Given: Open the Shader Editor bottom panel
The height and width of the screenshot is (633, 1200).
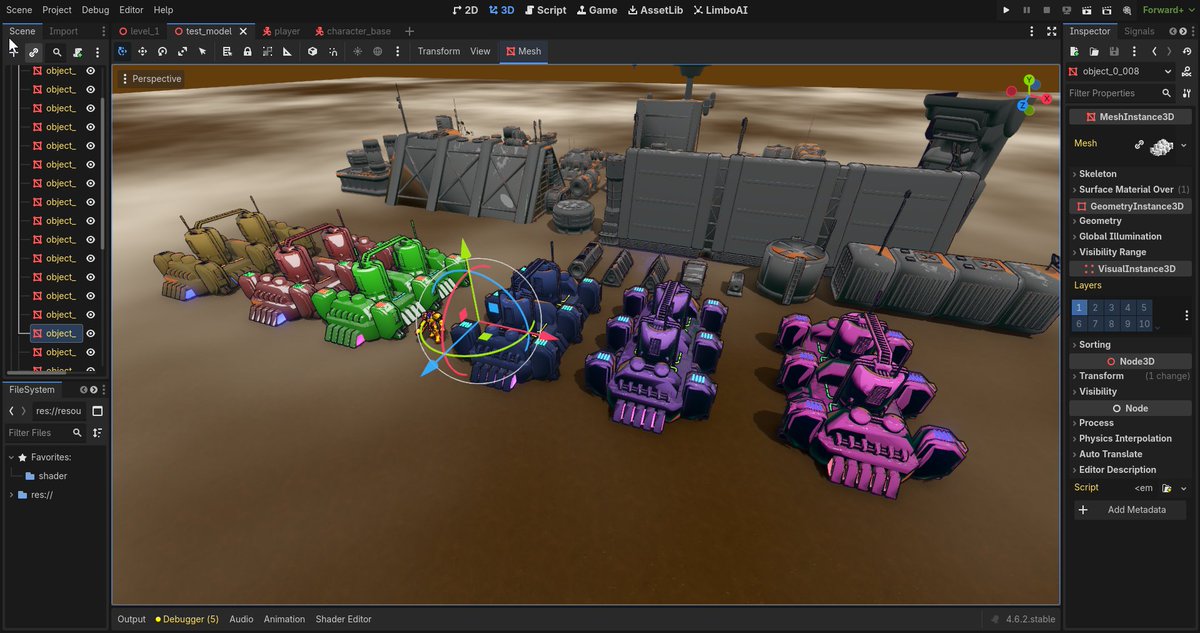Looking at the screenshot, I should pos(343,619).
